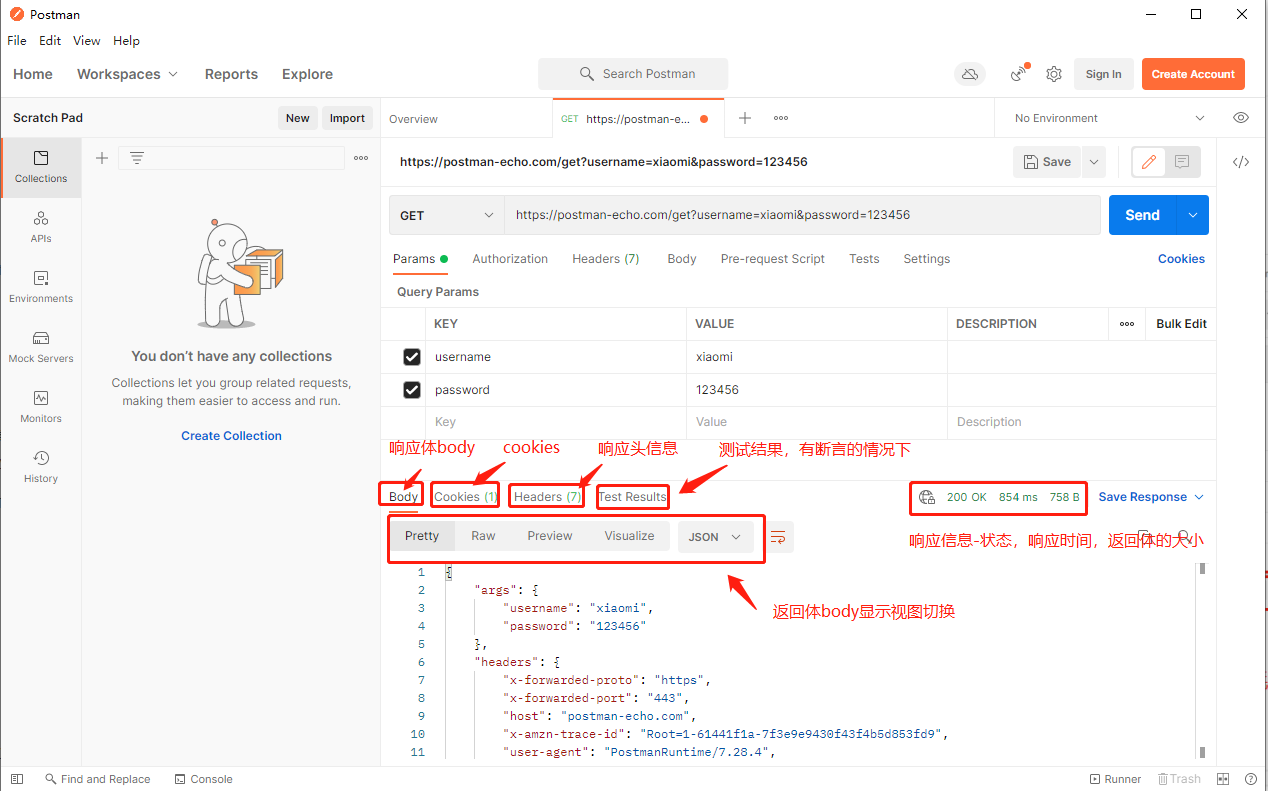Viewport: 1268px width, 791px height.
Task: Open the Send options dropdown arrow
Action: 1192,215
